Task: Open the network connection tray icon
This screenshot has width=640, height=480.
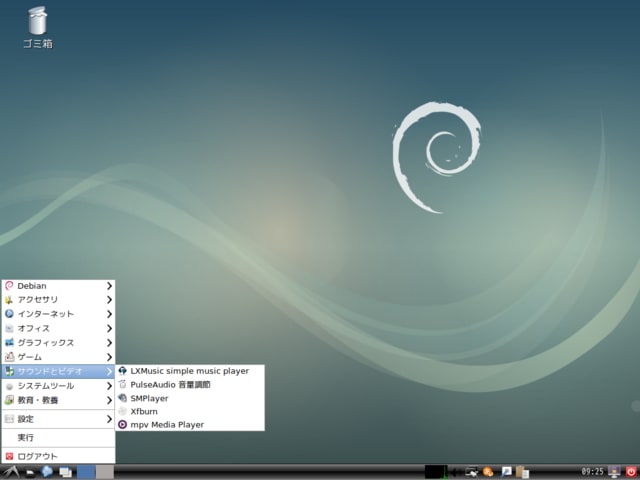Action: click(x=471, y=472)
